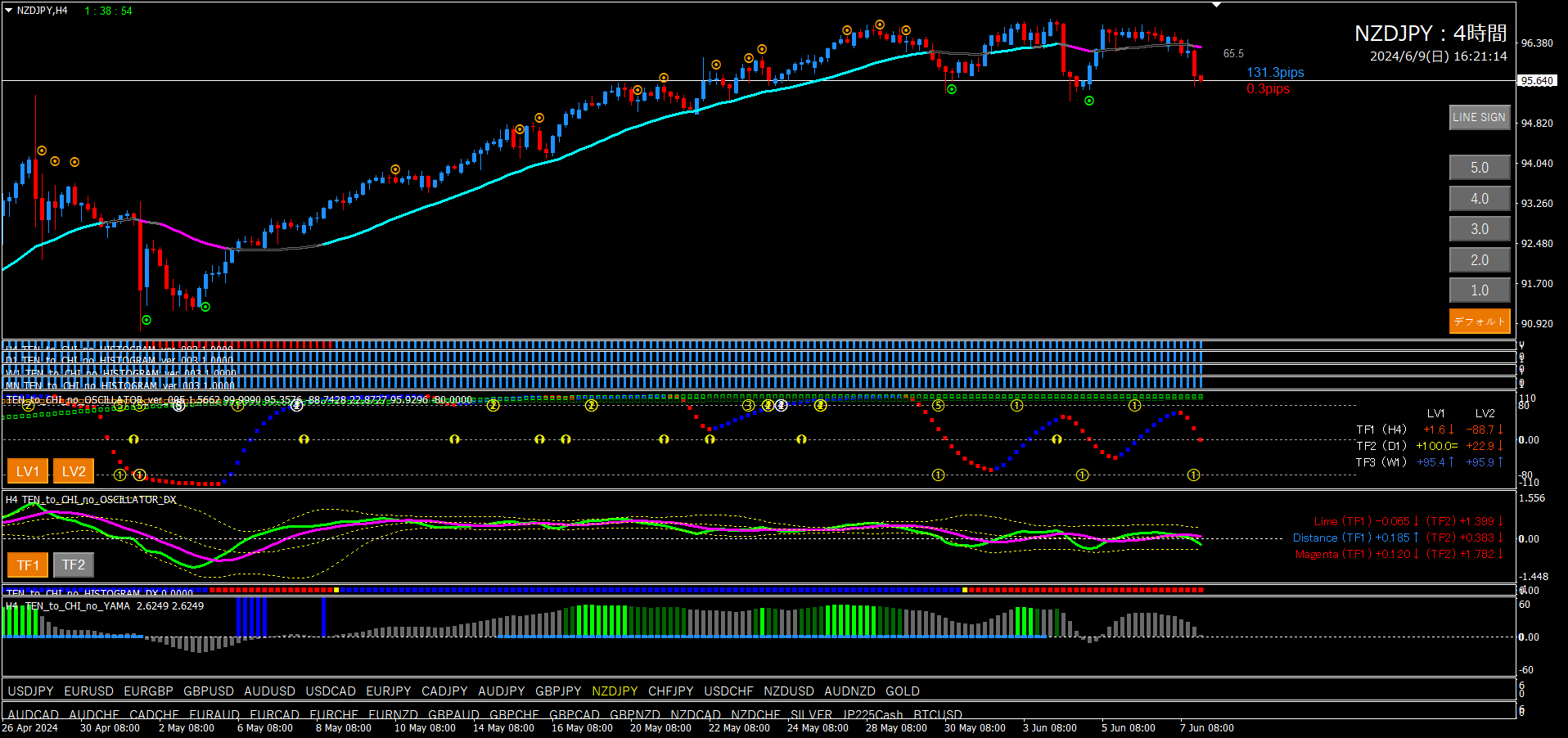Switch chart to EURGBP
Viewport: 1568px width, 738px height.
tap(148, 691)
